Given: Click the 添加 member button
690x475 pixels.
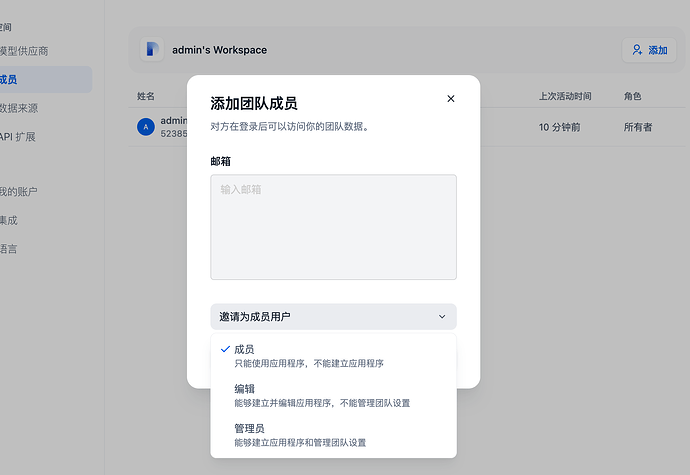Looking at the screenshot, I should [x=649, y=50].
